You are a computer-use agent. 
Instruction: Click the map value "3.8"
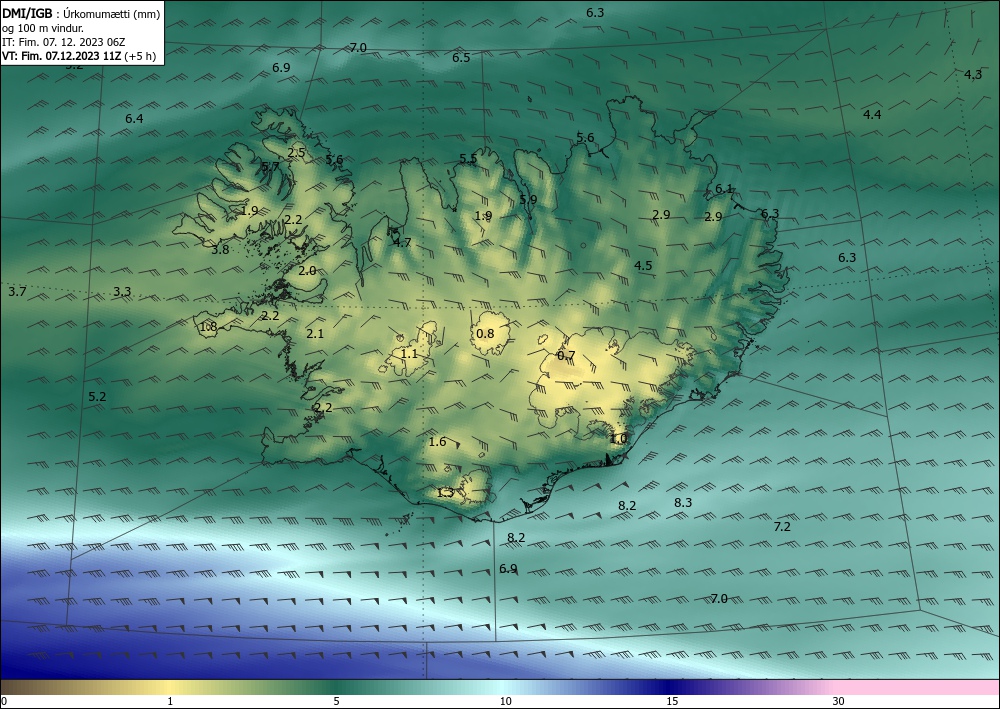(220, 250)
